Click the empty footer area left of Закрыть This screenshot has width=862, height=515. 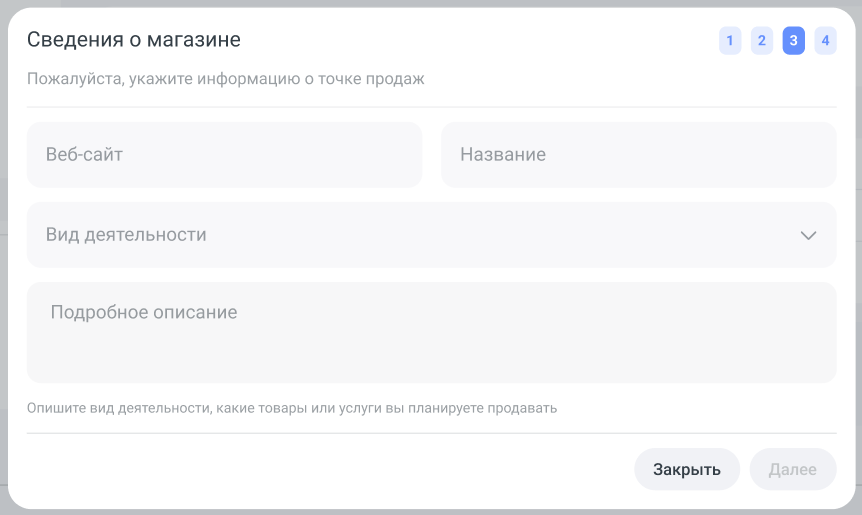click(320, 469)
